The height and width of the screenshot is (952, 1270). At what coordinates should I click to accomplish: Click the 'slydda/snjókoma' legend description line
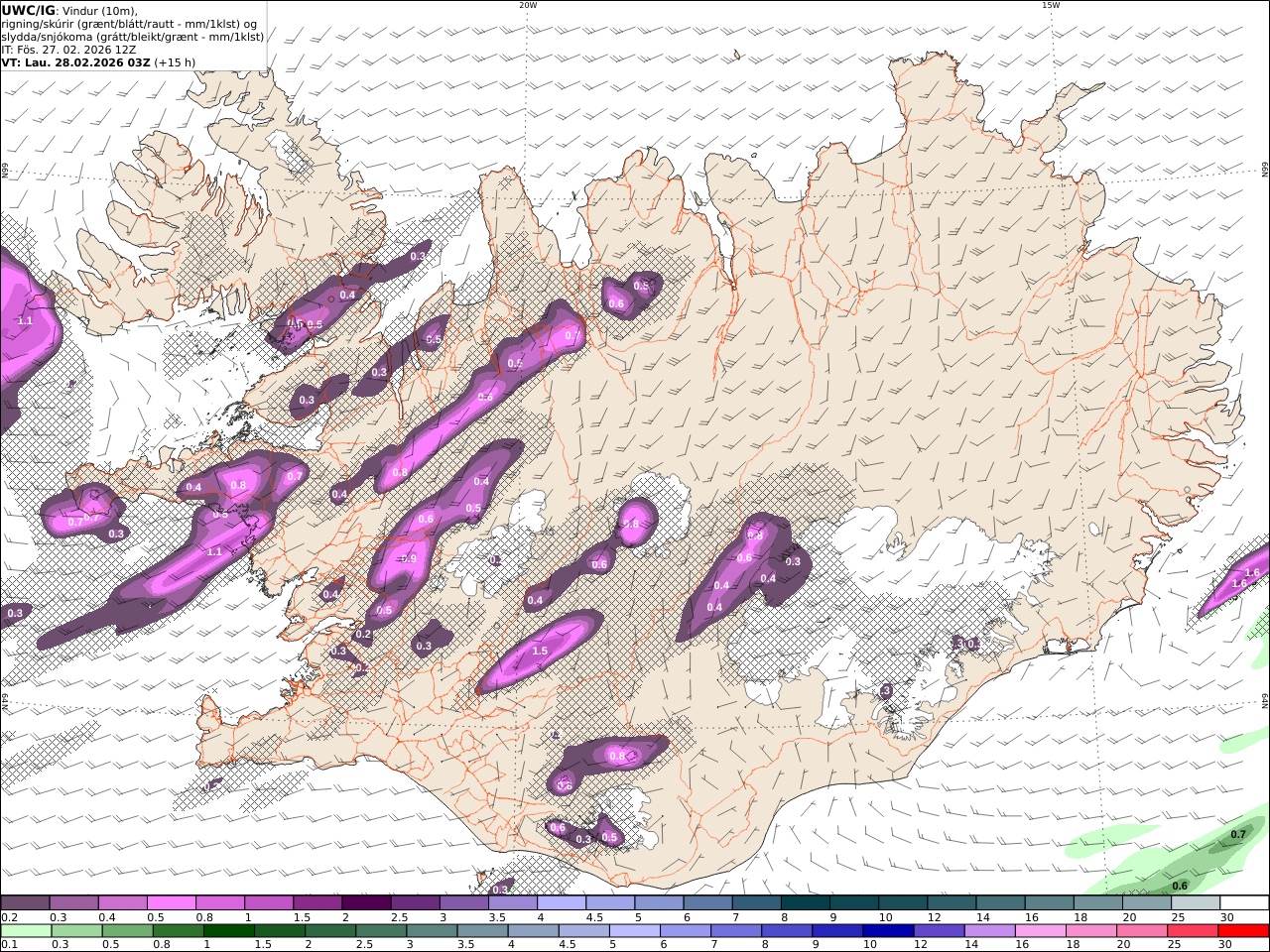133,37
